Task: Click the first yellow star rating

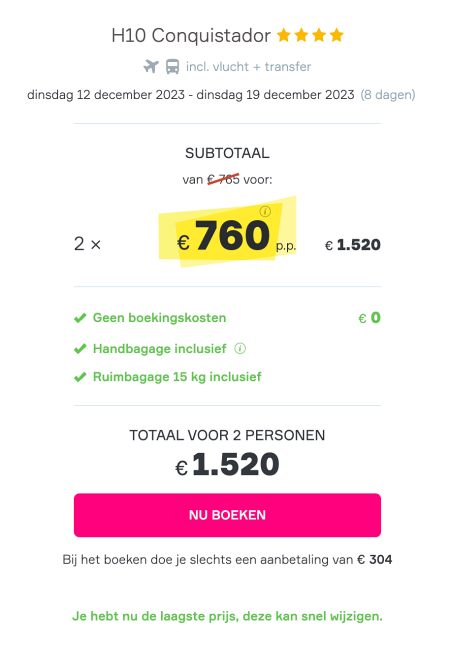Action: 284,35
